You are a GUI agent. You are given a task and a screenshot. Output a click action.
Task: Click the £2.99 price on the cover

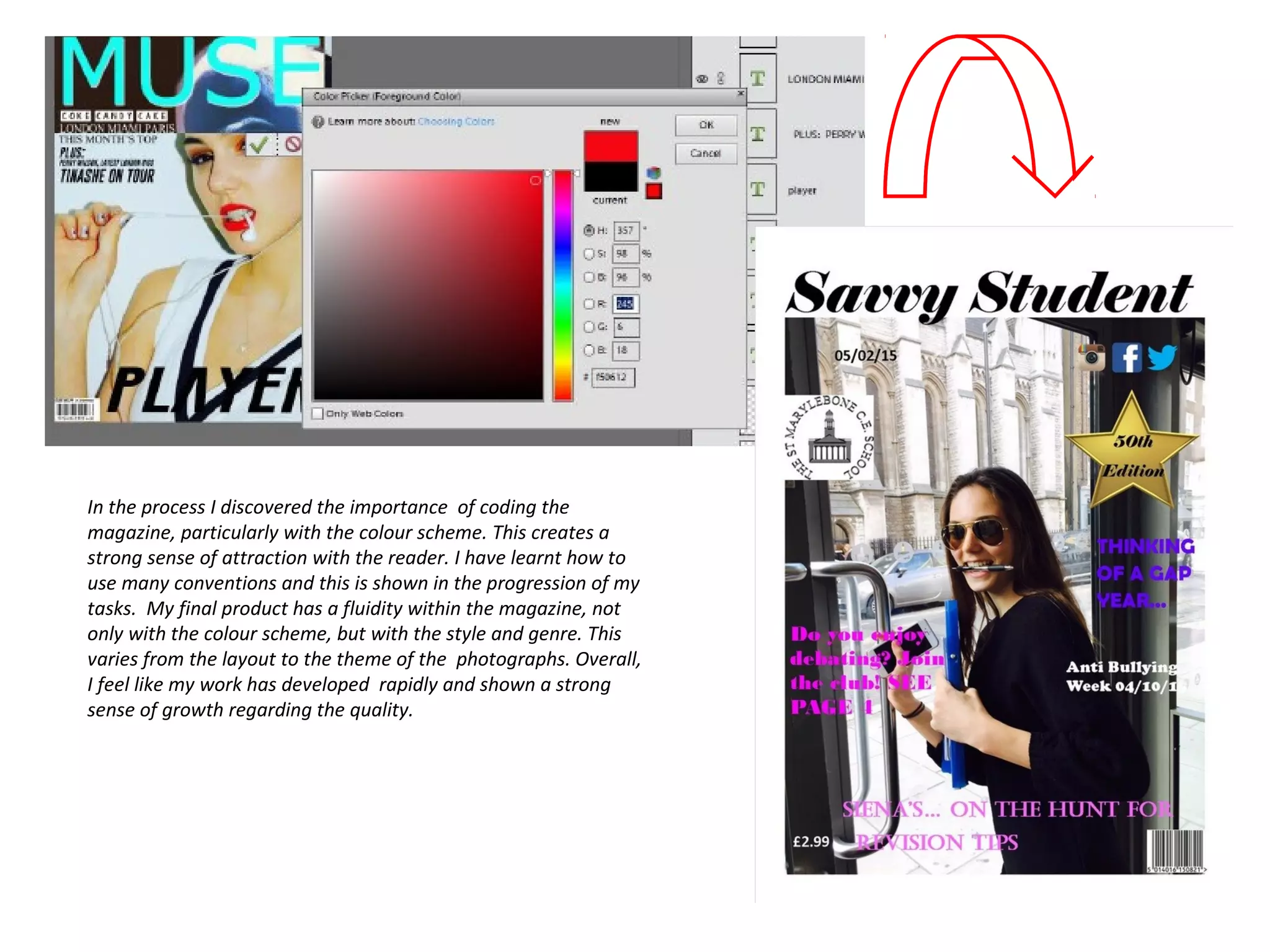[x=811, y=842]
